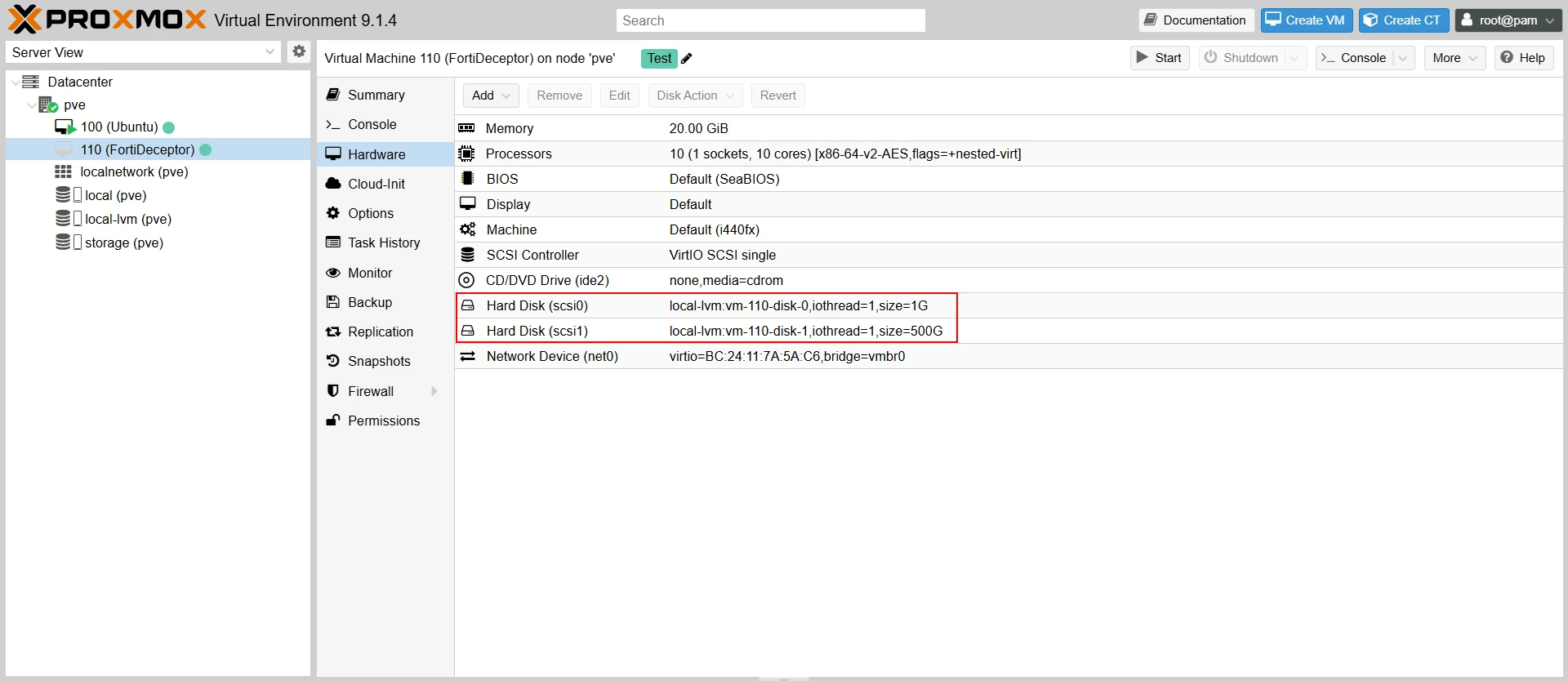Open the Console options arrow
Viewport: 1568px width, 681px height.
[x=1403, y=58]
